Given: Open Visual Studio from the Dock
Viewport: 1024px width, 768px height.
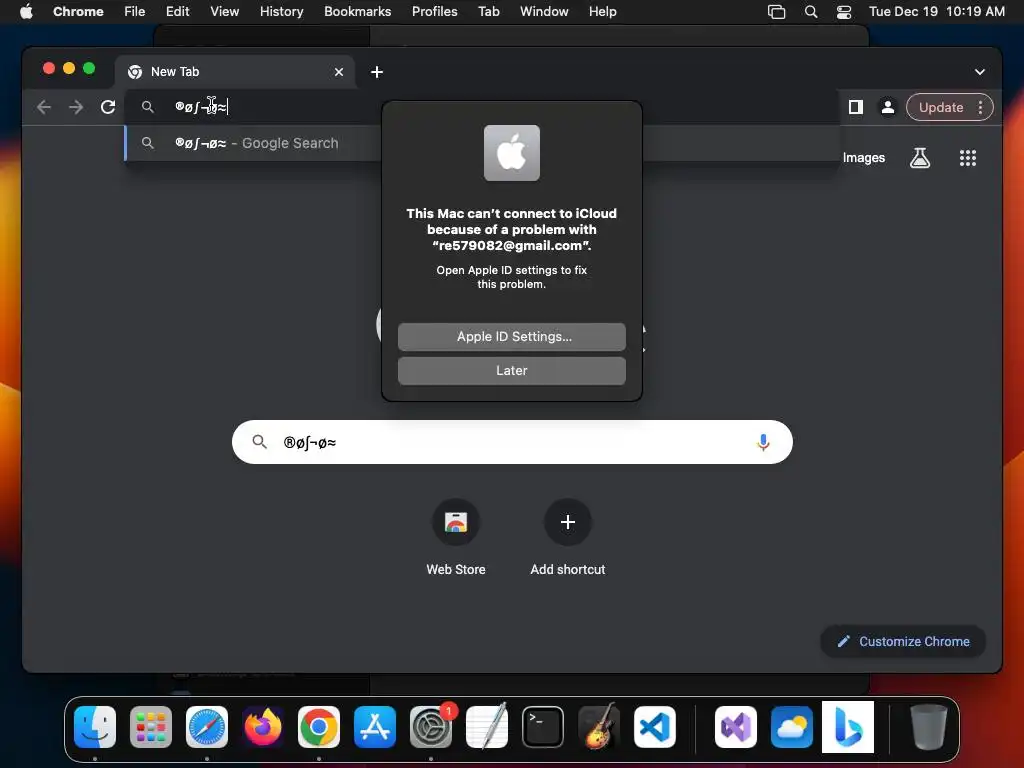Looking at the screenshot, I should click(x=736, y=727).
